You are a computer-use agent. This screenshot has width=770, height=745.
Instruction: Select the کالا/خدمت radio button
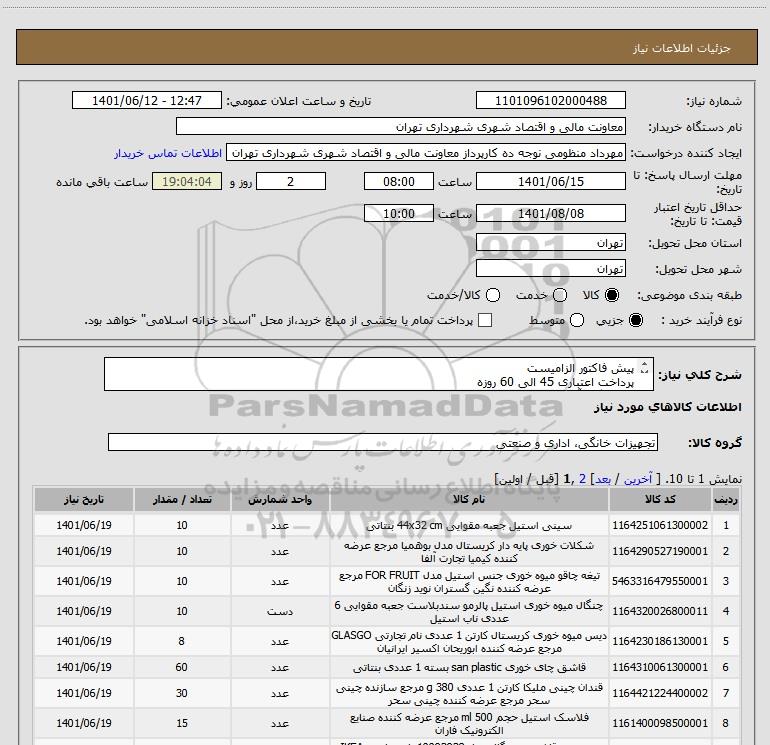493,295
